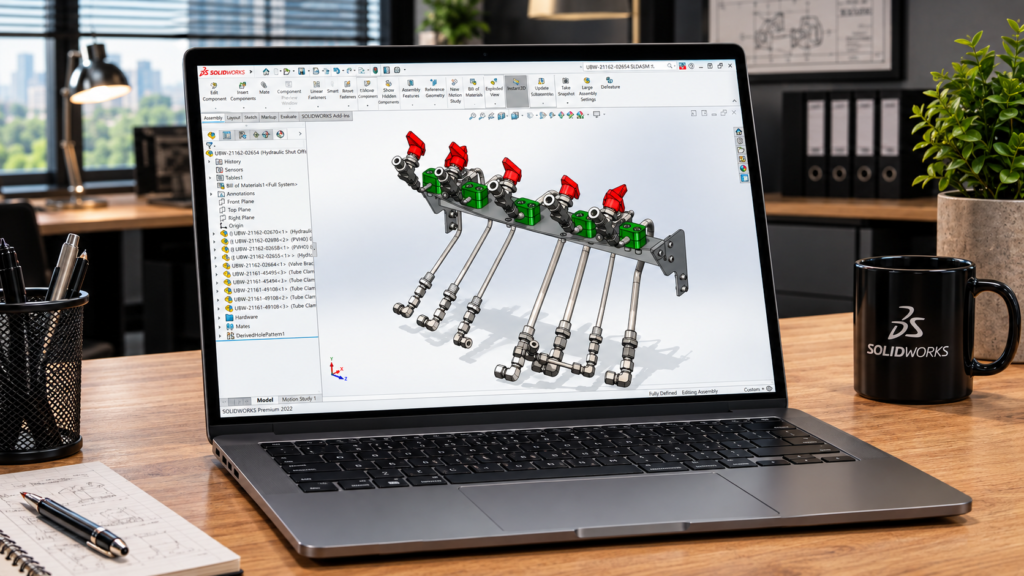
Task: Collapse the ribbon using the chevron
Action: 734,101
